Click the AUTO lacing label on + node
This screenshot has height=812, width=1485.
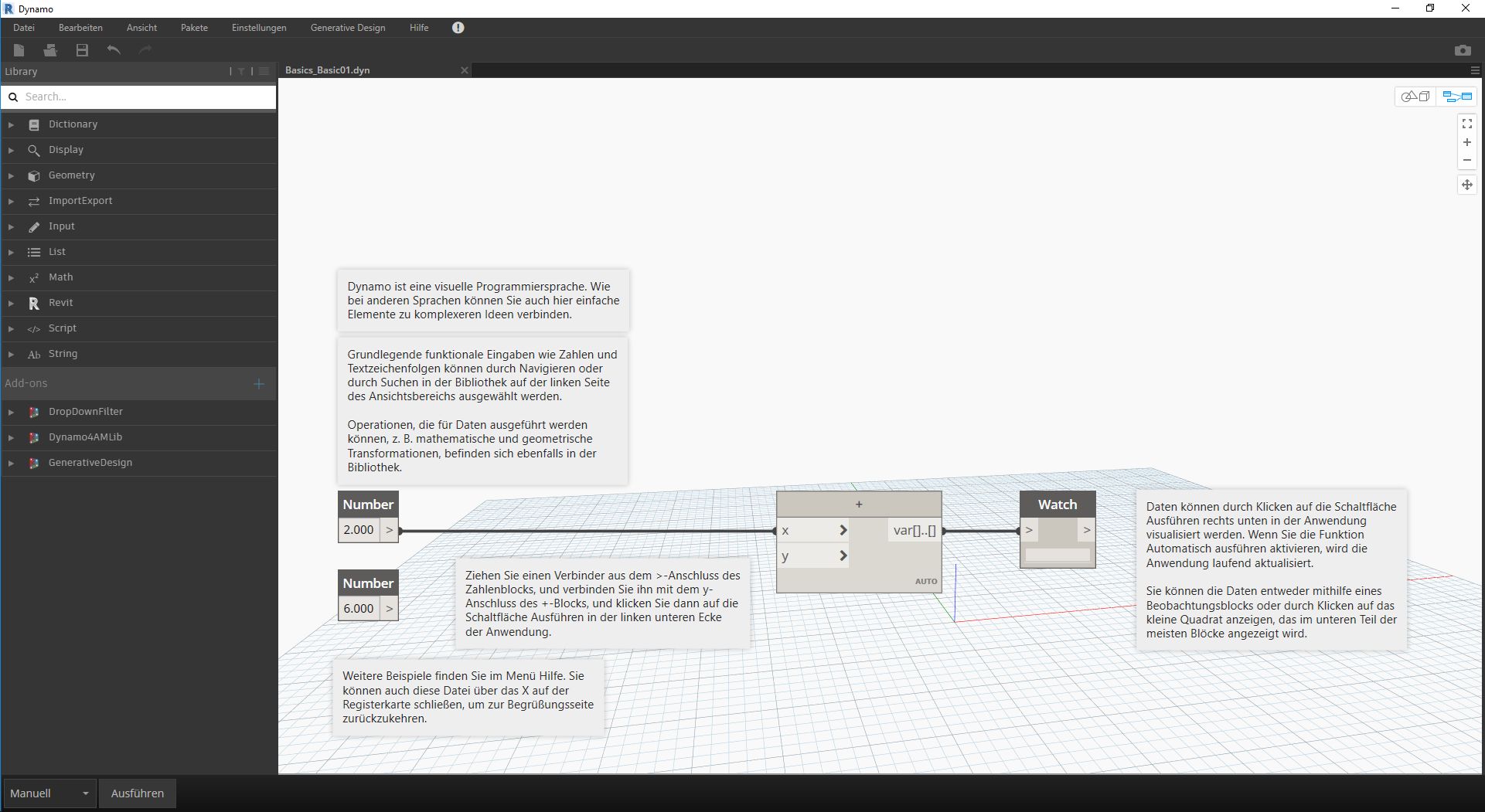pyautogui.click(x=926, y=581)
